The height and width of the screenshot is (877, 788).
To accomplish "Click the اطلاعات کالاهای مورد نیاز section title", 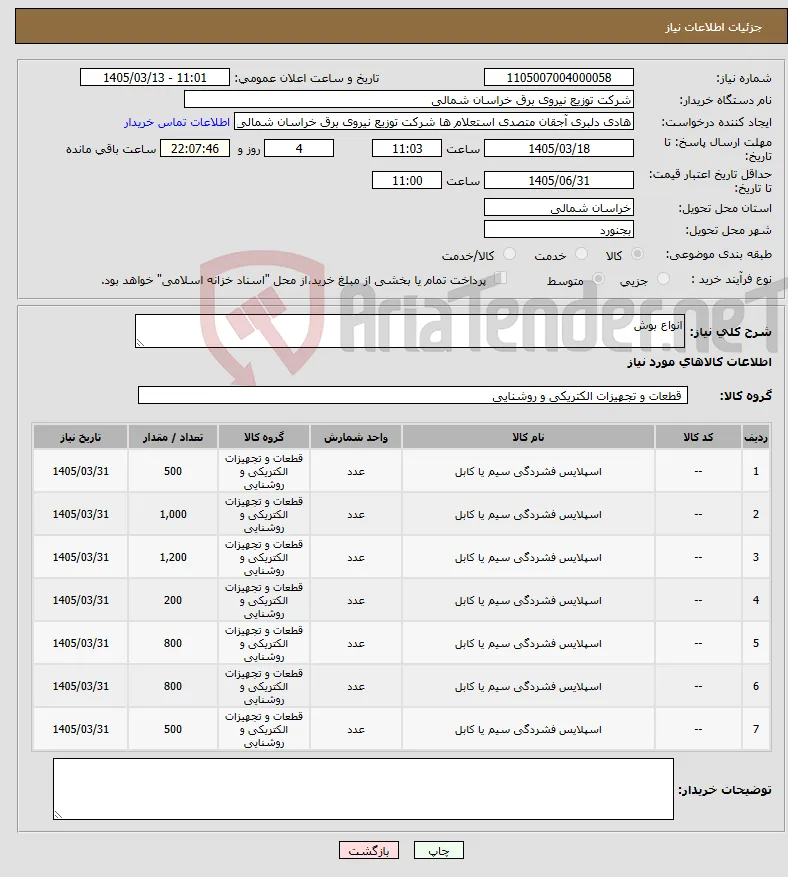I will coord(699,362).
